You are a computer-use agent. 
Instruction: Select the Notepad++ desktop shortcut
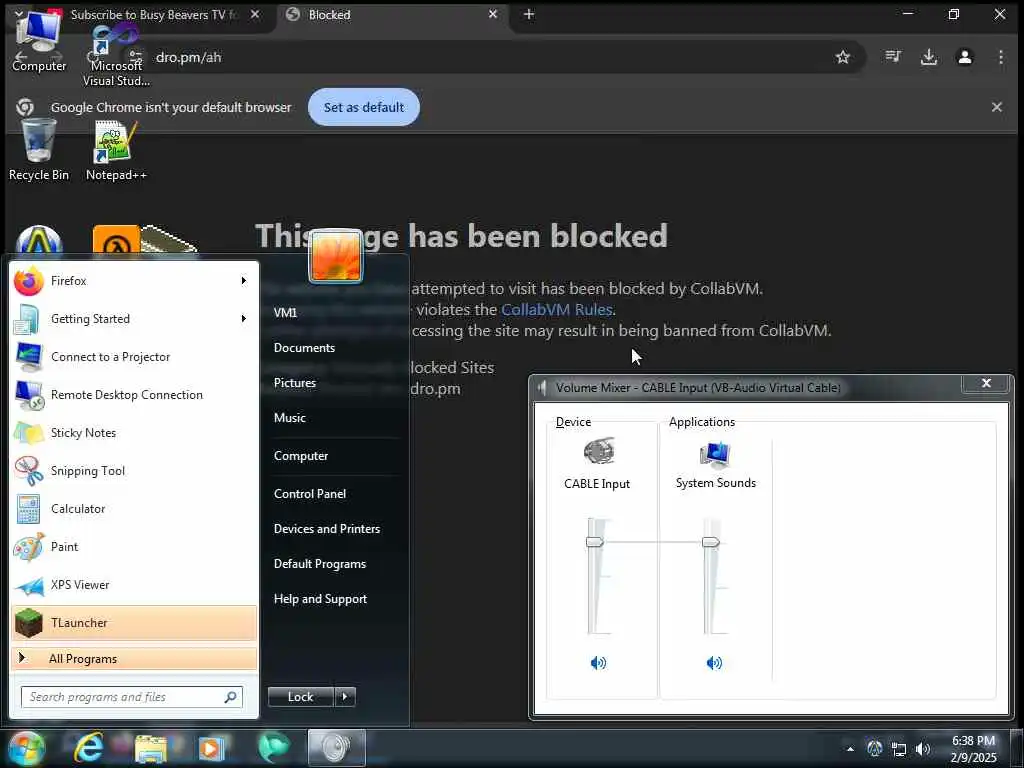(x=116, y=150)
